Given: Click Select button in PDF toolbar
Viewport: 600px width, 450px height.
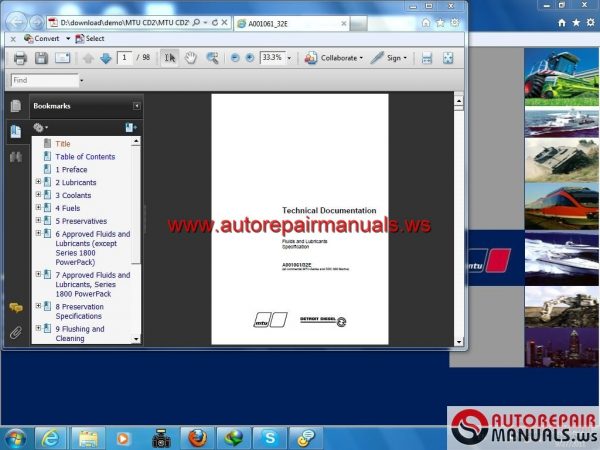Looking at the screenshot, I should point(90,39).
